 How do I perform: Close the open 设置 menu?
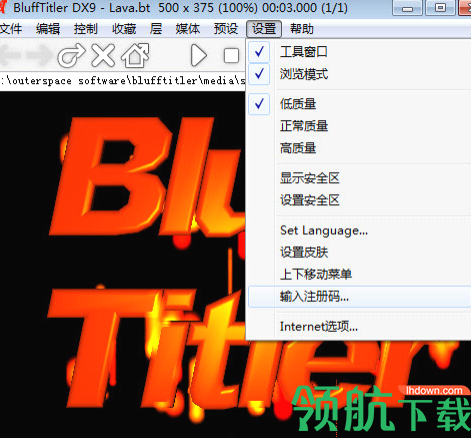click(x=264, y=29)
